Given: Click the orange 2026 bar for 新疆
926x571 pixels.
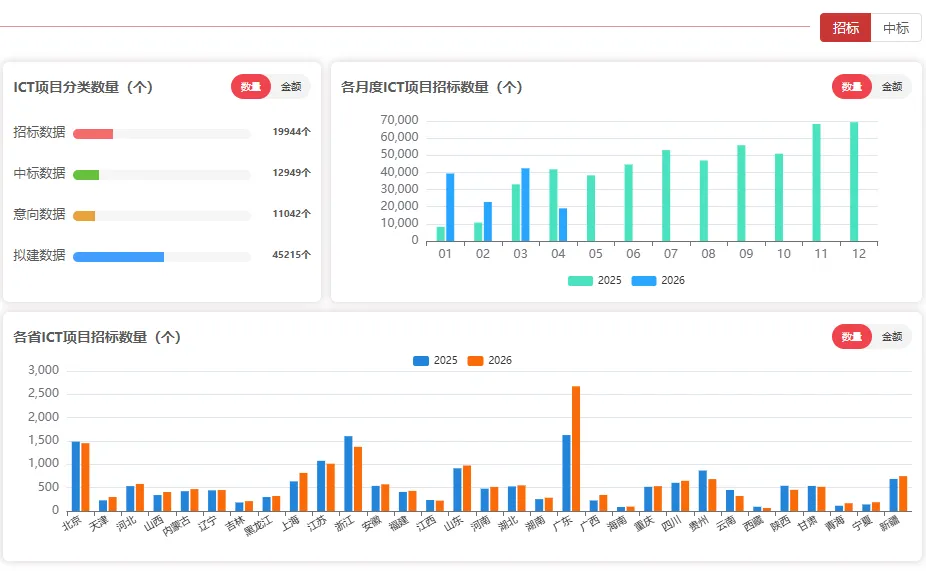Looking at the screenshot, I should coord(903,494).
